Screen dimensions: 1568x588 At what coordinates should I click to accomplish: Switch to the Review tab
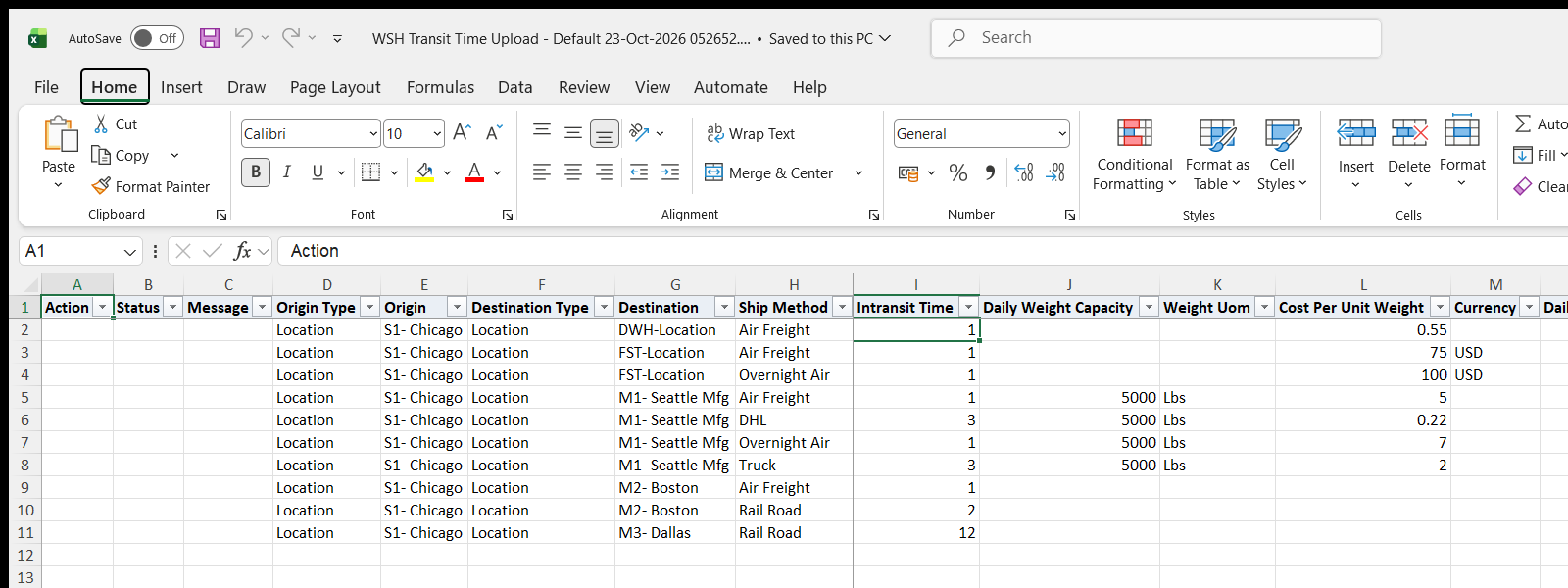coord(584,87)
